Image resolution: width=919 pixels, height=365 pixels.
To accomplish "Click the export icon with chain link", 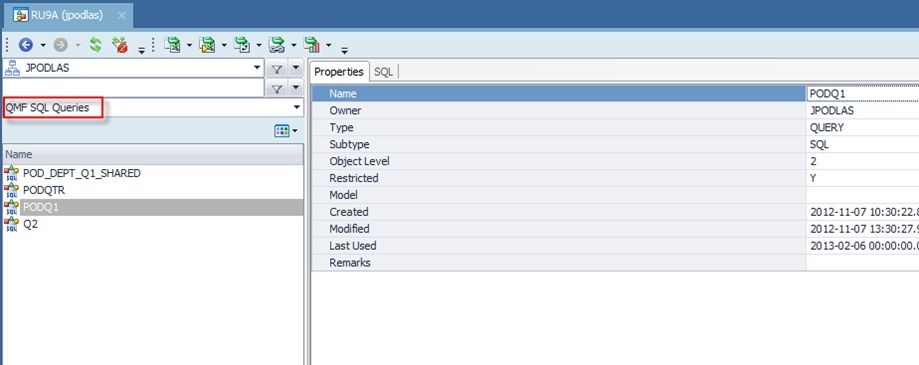I will (x=276, y=45).
